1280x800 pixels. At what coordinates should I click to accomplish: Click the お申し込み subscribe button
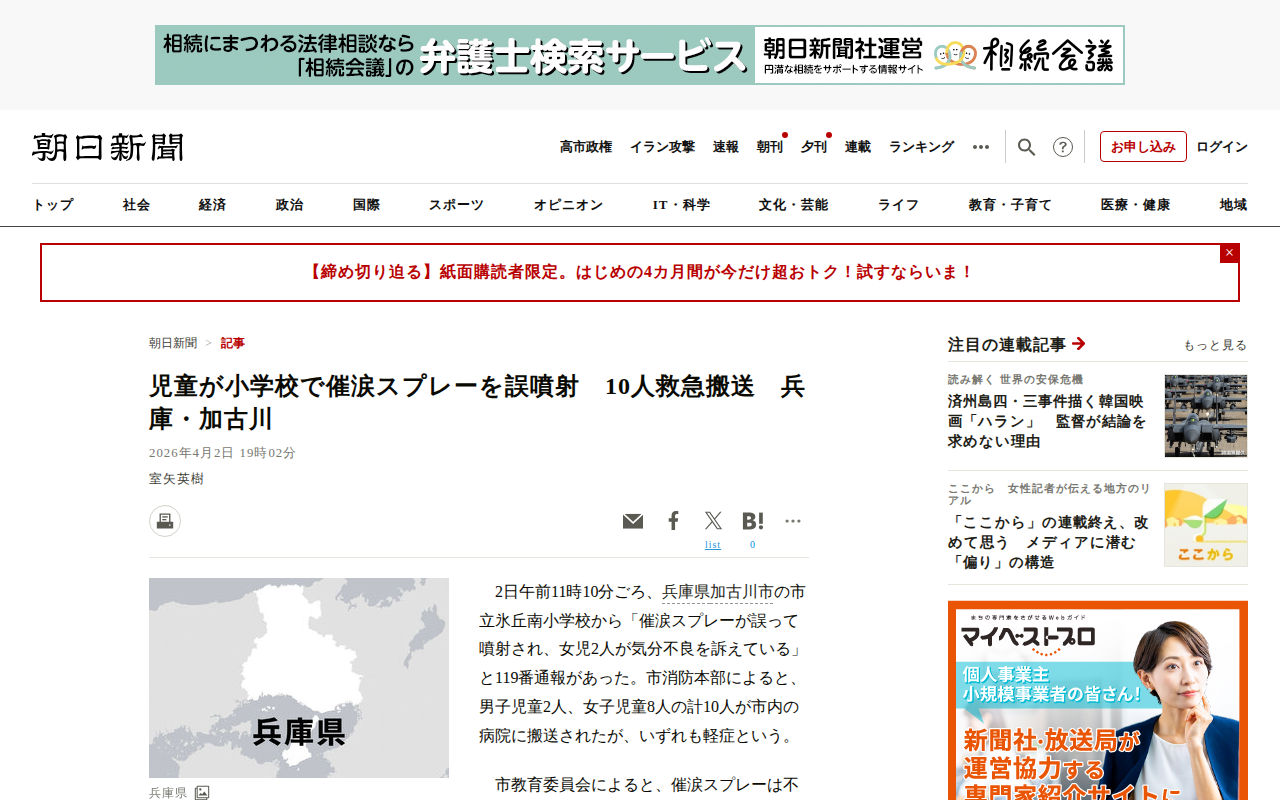coord(1143,146)
